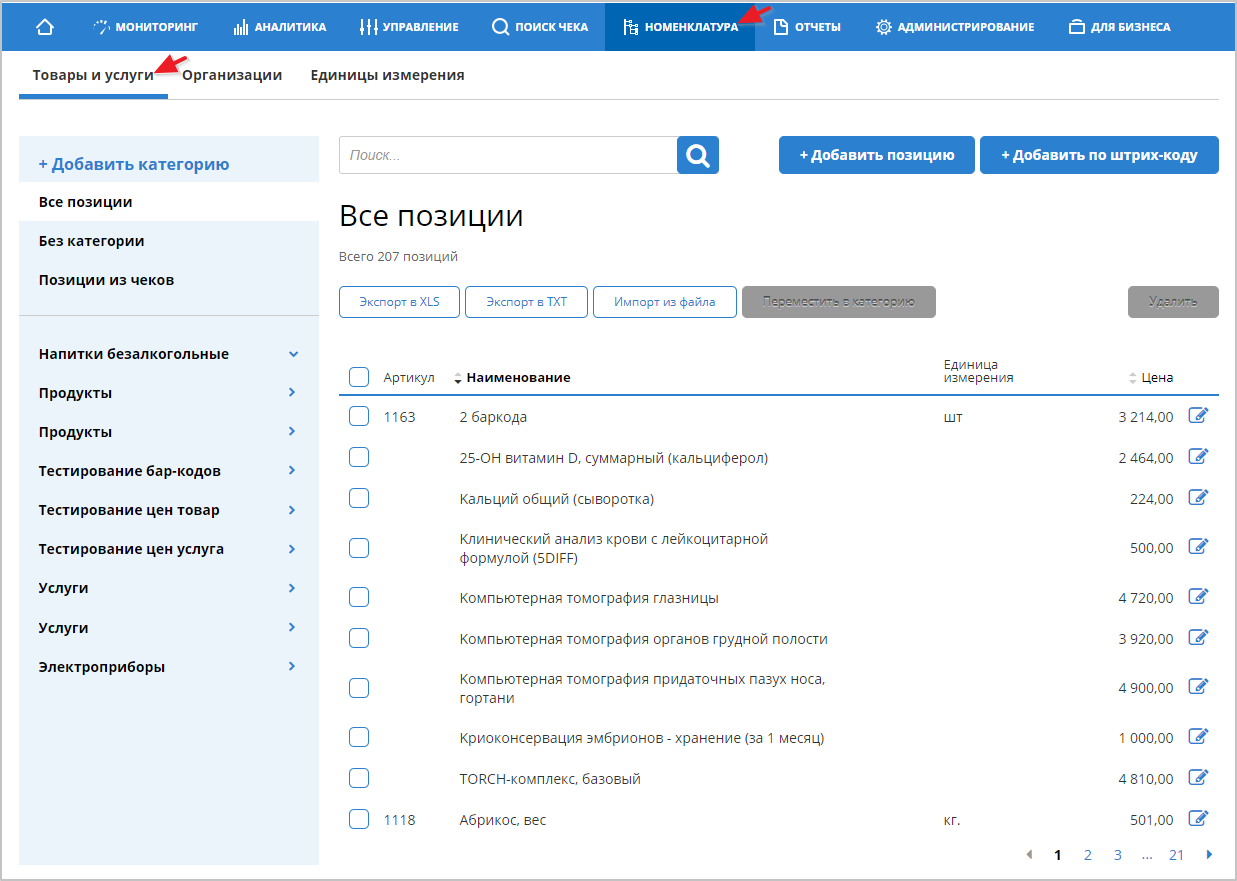This screenshot has width=1237, height=881.
Task: Click into the 'Поиск...' search field
Action: tap(508, 155)
